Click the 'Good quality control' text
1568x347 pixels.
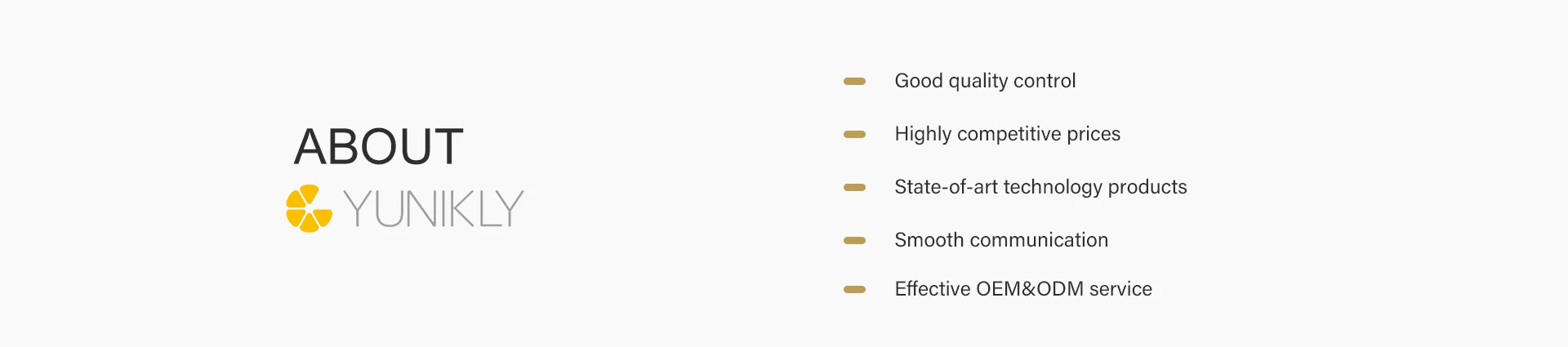[985, 81]
